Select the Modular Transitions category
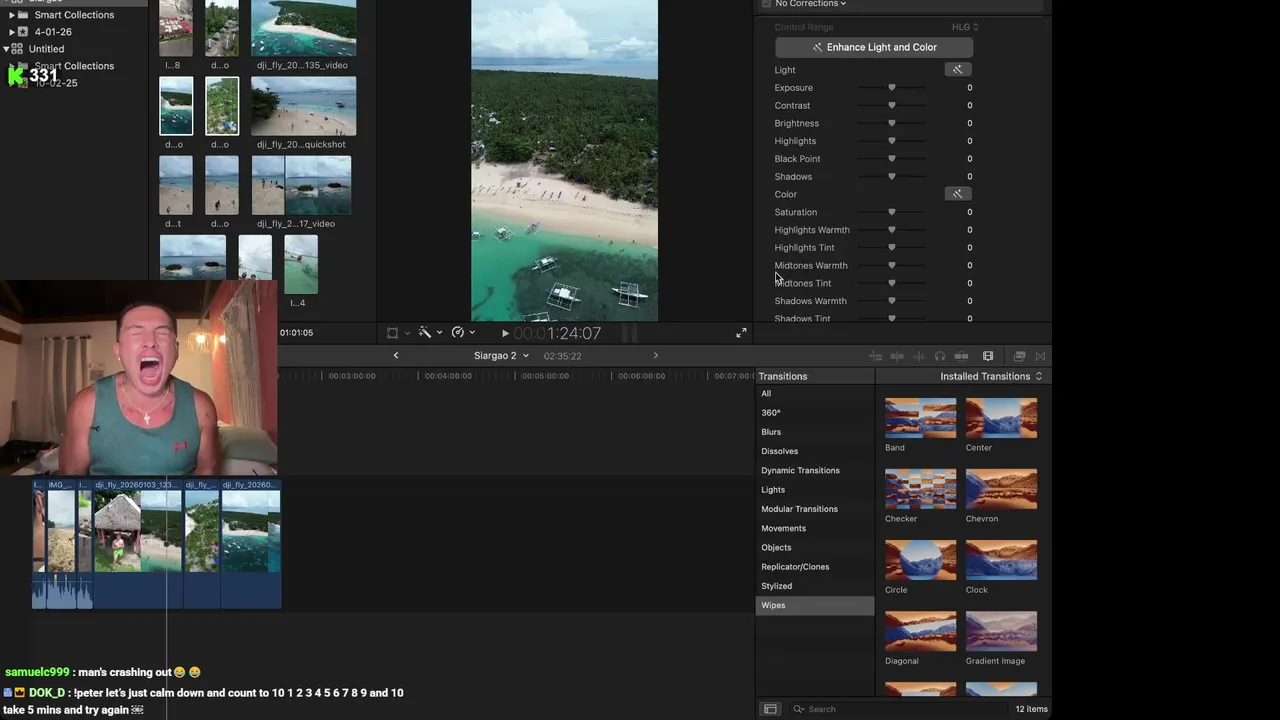This screenshot has width=1280, height=720. click(814, 509)
